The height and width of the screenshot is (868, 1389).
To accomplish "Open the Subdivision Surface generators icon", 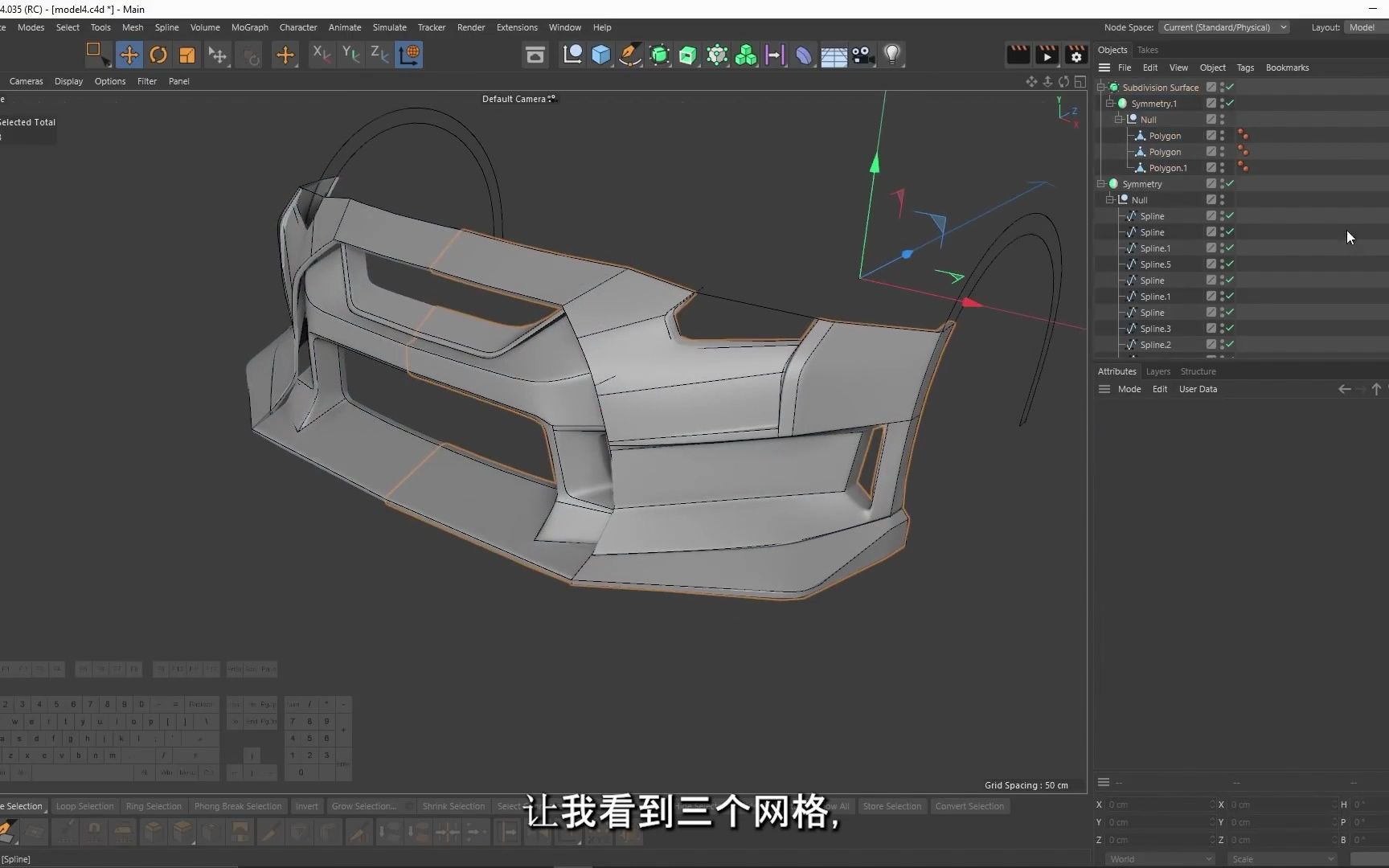I will click(659, 55).
